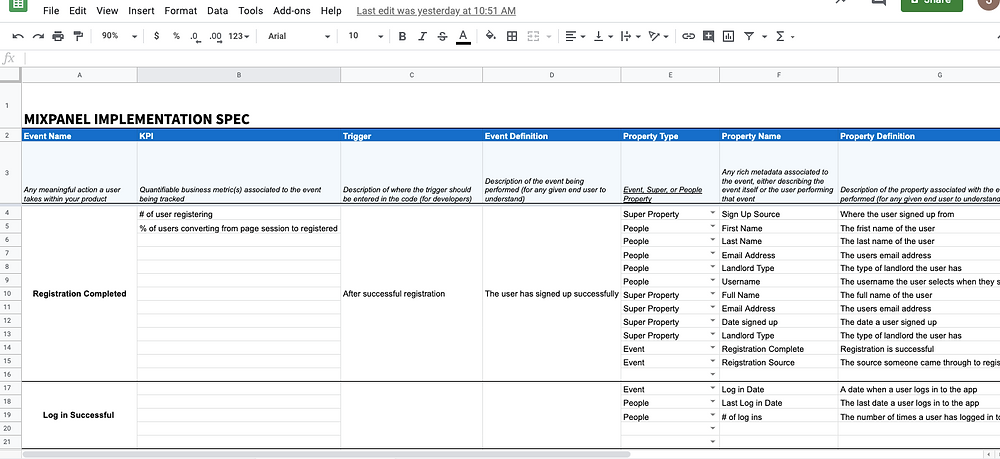Click the green Share button

coord(931,4)
